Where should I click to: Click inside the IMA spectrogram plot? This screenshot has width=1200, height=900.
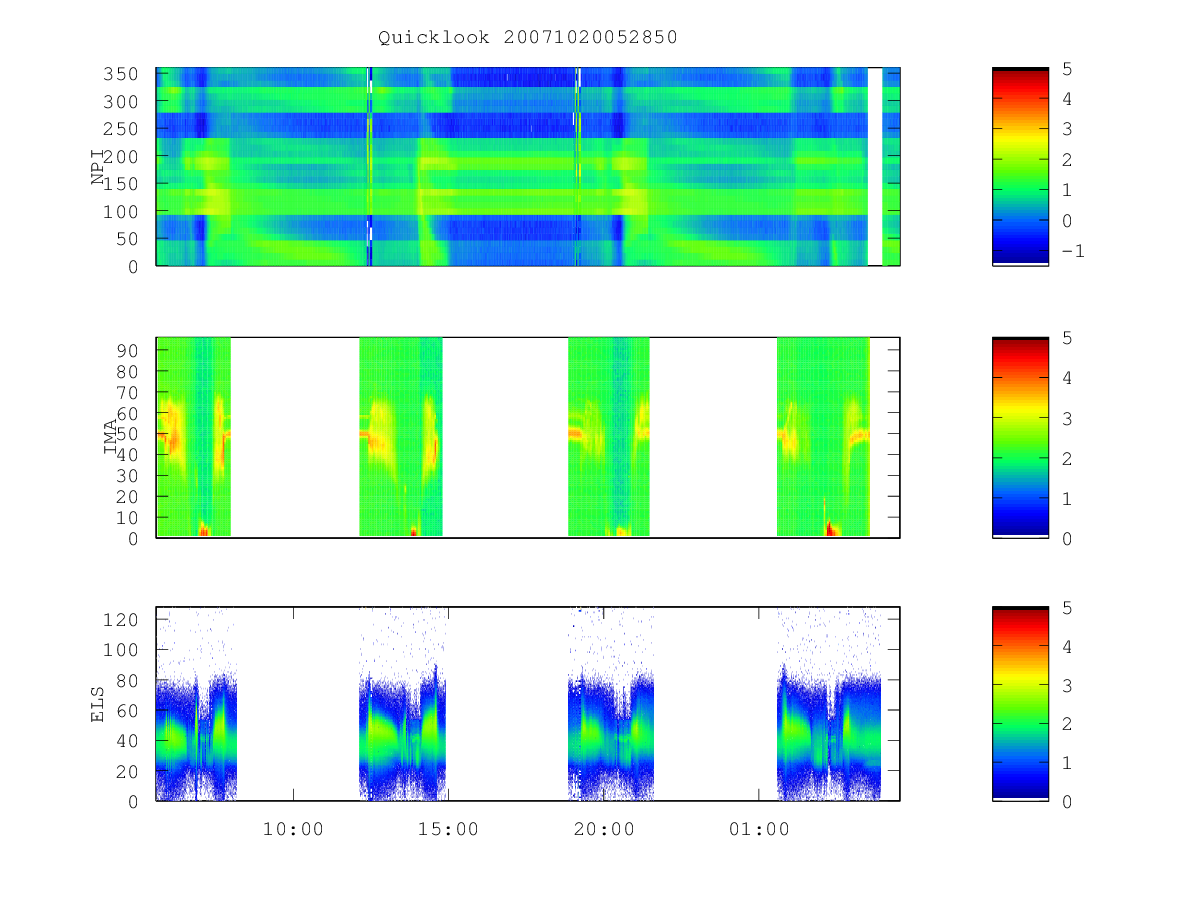pyautogui.click(x=528, y=437)
